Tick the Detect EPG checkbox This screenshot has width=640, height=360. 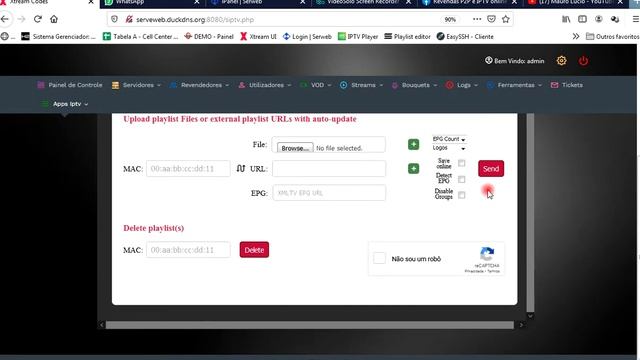(x=462, y=179)
